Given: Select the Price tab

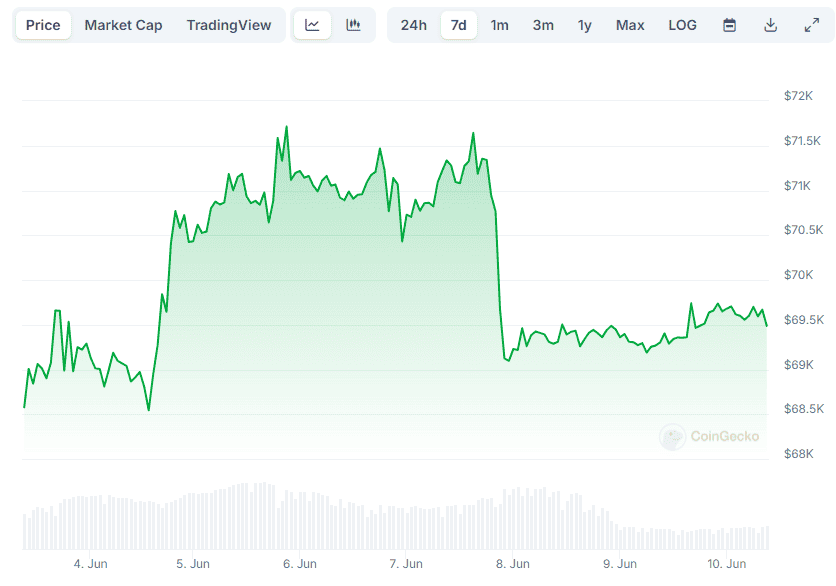Looking at the screenshot, I should tap(43, 25).
